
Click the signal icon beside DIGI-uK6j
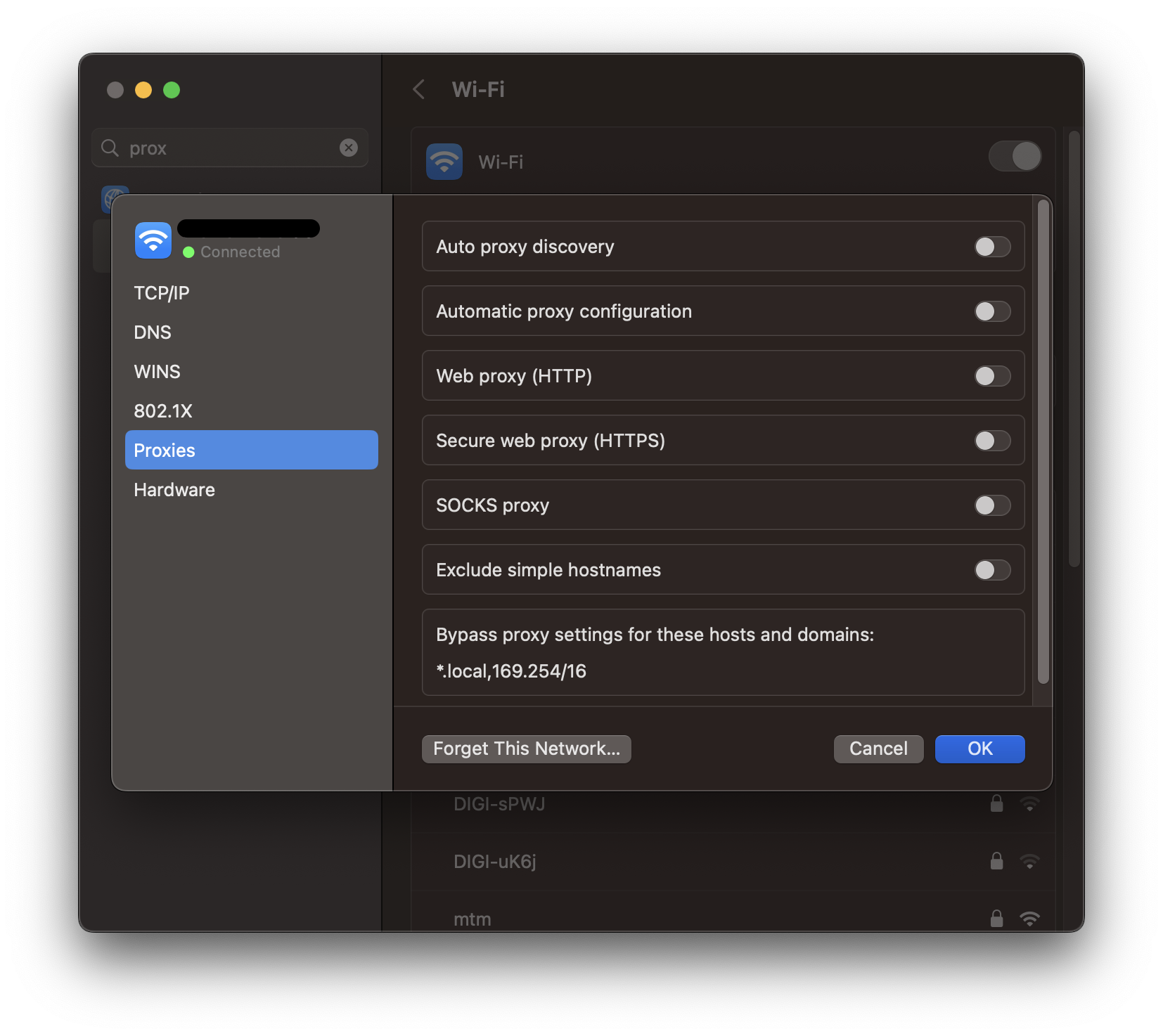click(1031, 861)
